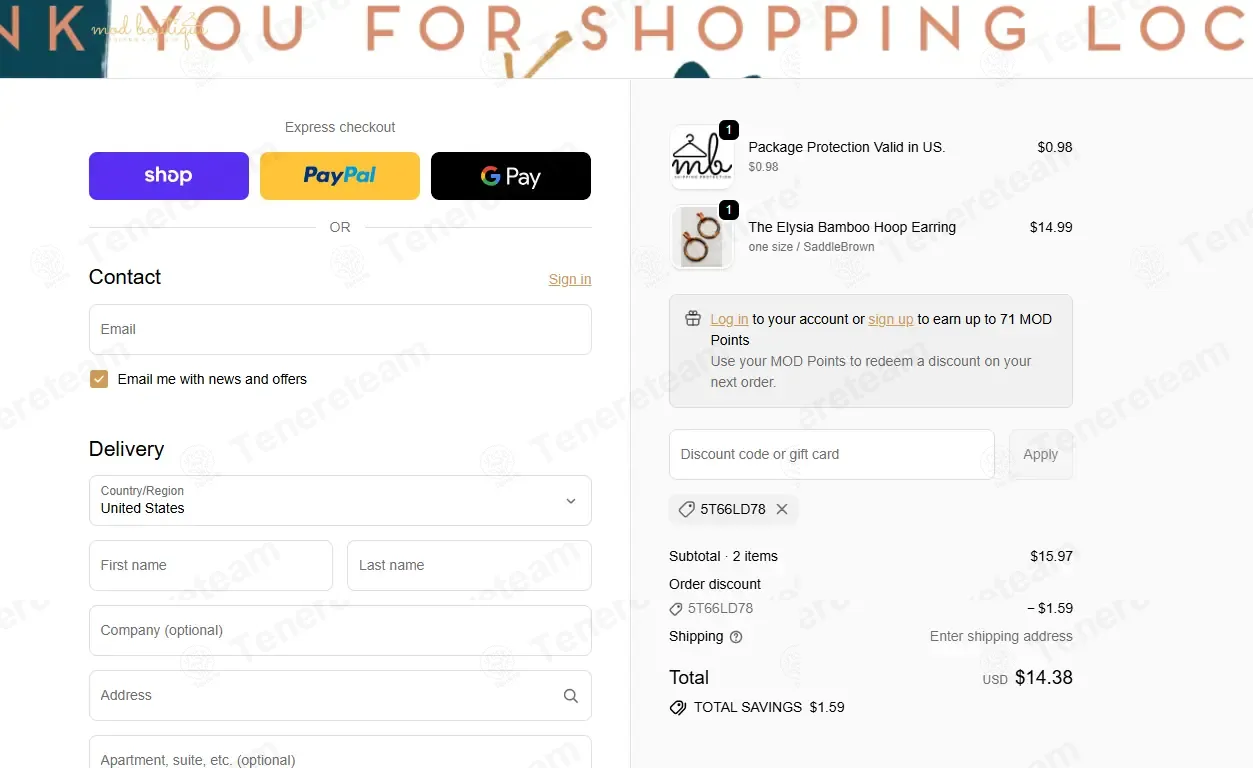Click the Apply discount button
Image resolution: width=1253 pixels, height=768 pixels.
1041,454
